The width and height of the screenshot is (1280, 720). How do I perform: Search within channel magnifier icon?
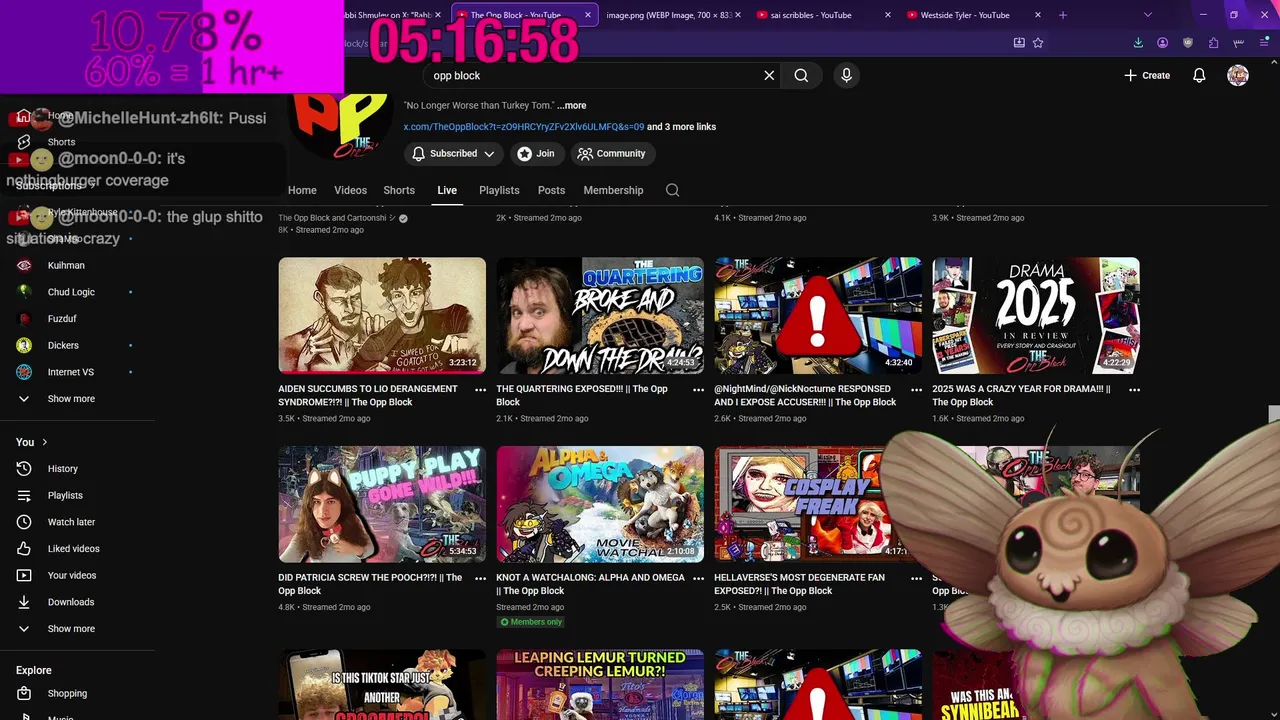pyautogui.click(x=672, y=190)
